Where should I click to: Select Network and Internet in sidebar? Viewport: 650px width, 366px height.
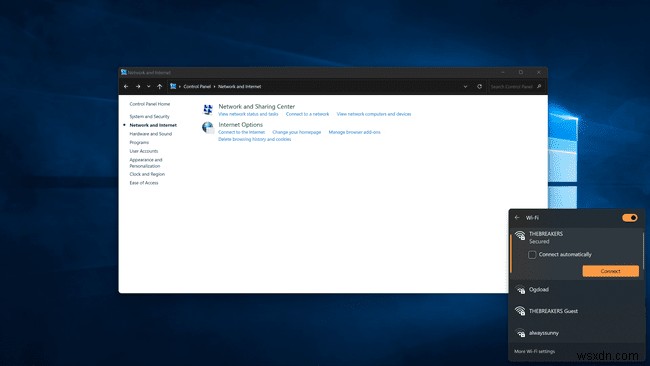(x=153, y=125)
